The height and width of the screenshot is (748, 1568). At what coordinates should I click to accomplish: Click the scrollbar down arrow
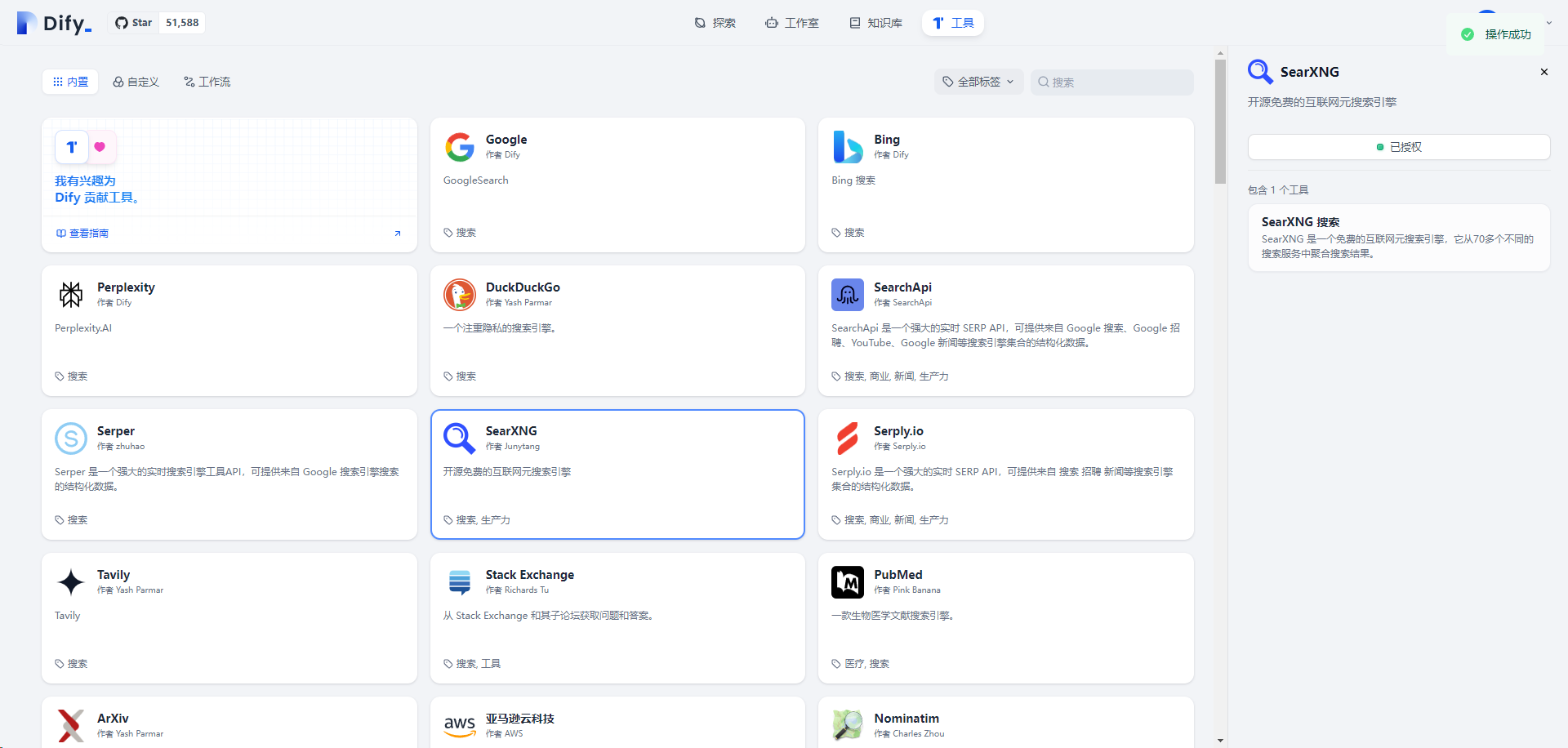pos(1220,741)
